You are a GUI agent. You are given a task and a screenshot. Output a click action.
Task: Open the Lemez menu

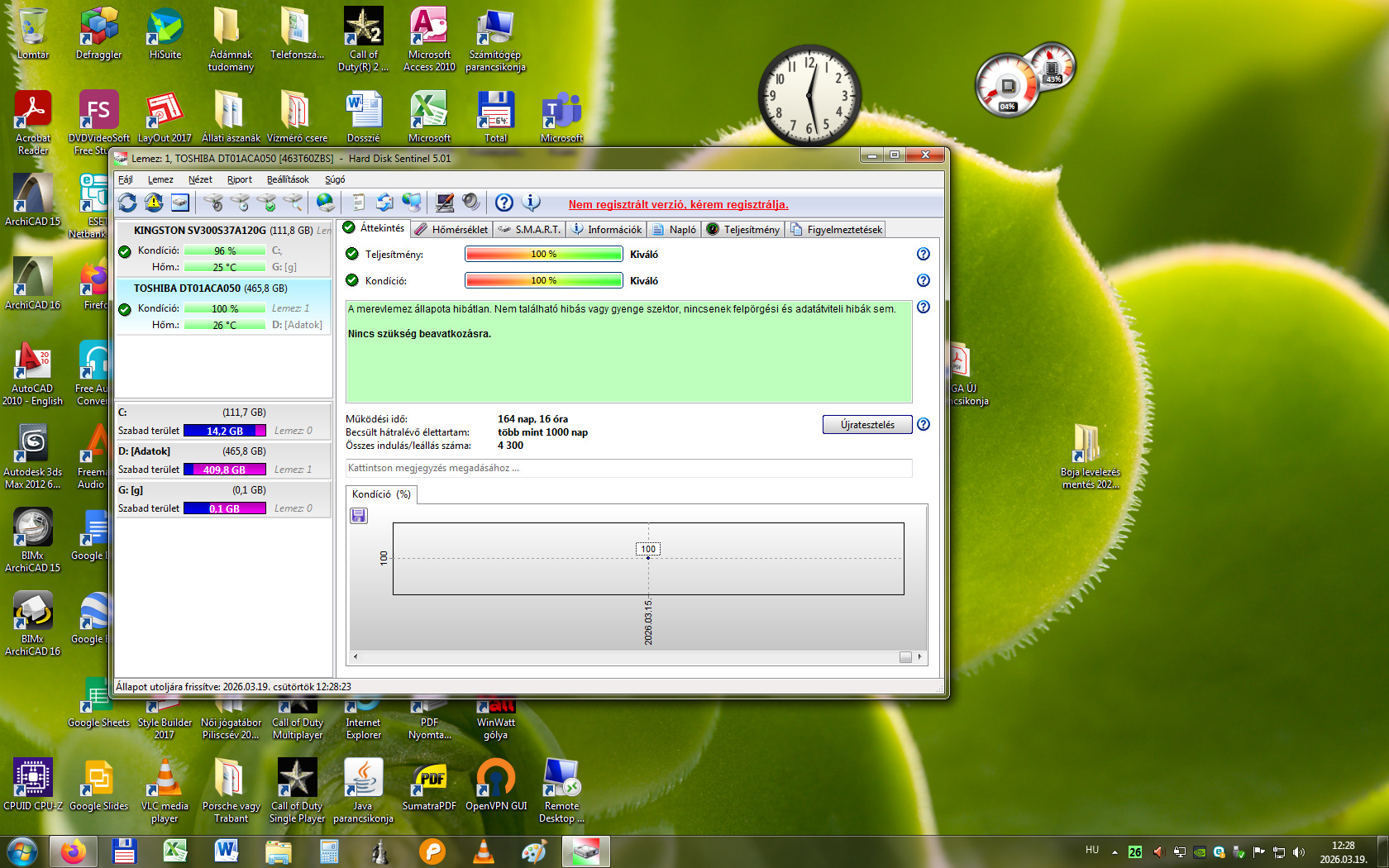[x=160, y=179]
